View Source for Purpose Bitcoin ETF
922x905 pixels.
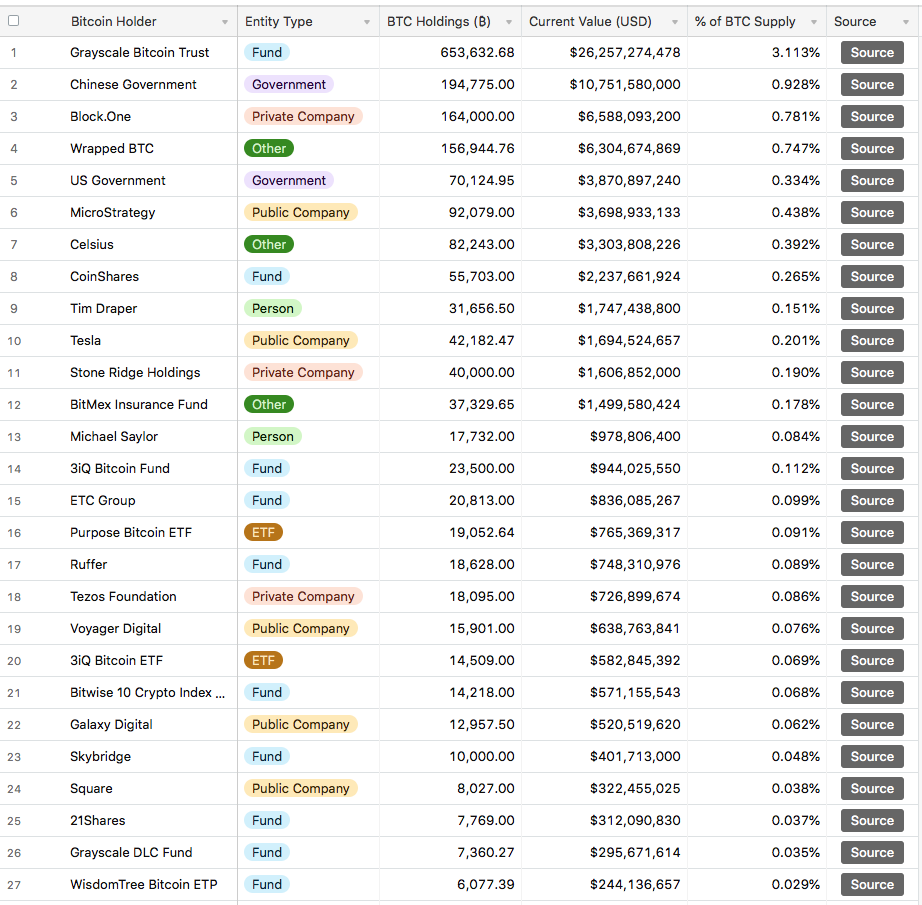coord(872,533)
